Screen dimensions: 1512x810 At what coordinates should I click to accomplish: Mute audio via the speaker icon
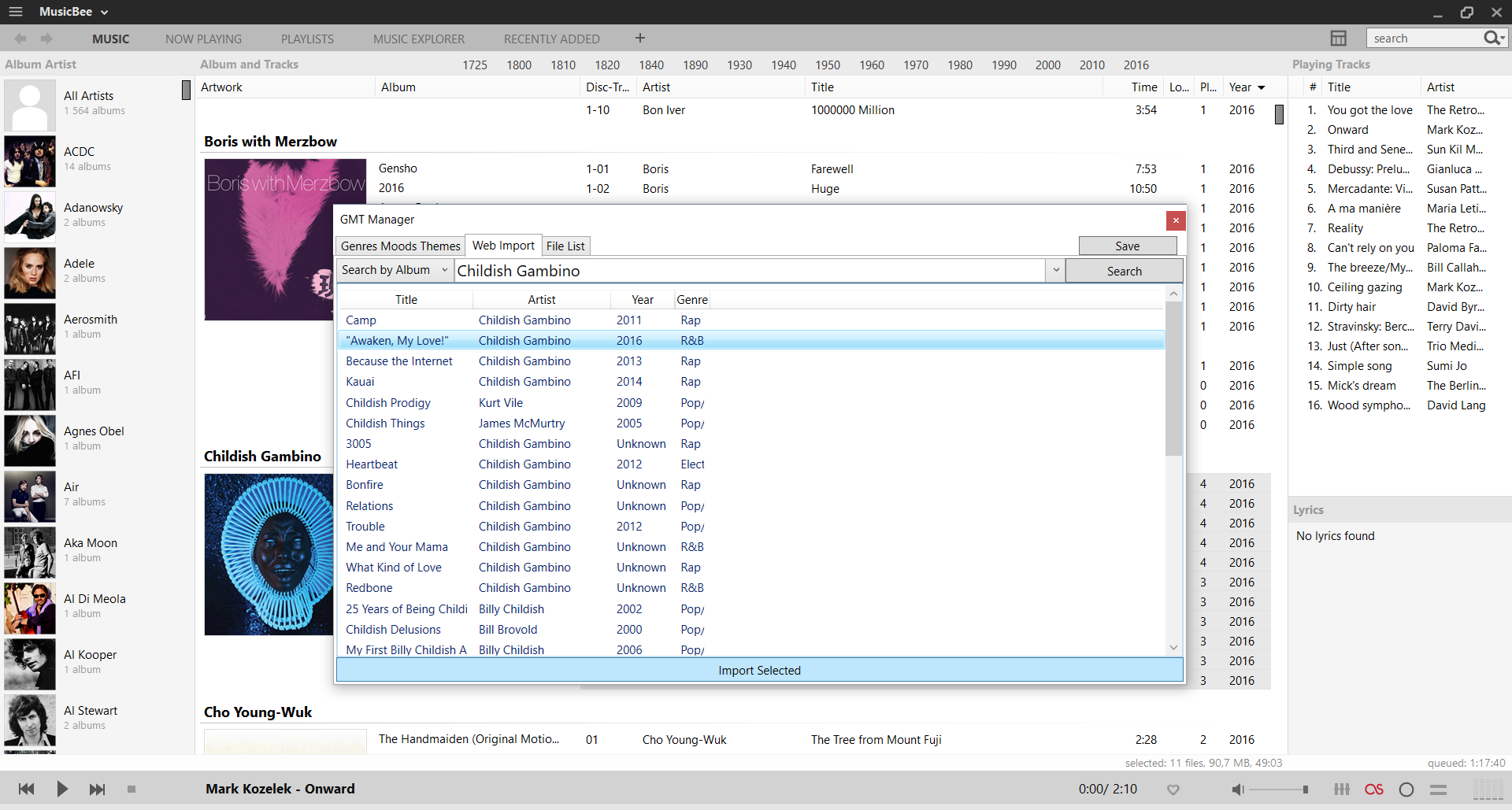(1237, 790)
